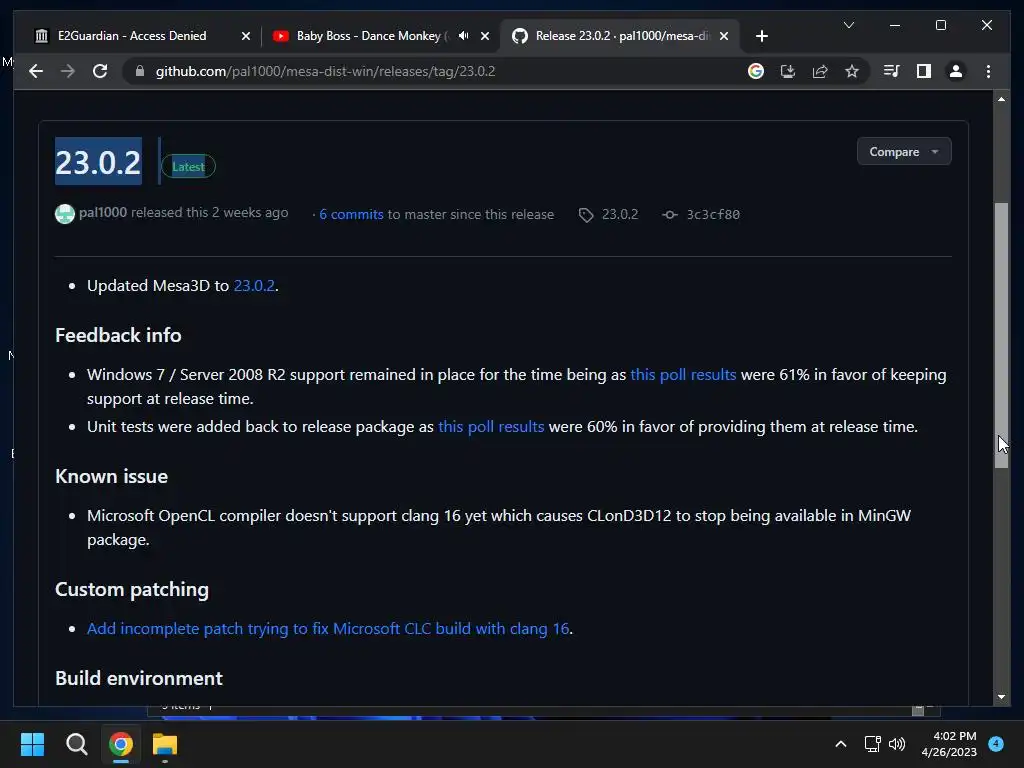This screenshot has width=1024, height=768.
Task: Open pal1000 avatar image
Action: pyautogui.click(x=65, y=214)
